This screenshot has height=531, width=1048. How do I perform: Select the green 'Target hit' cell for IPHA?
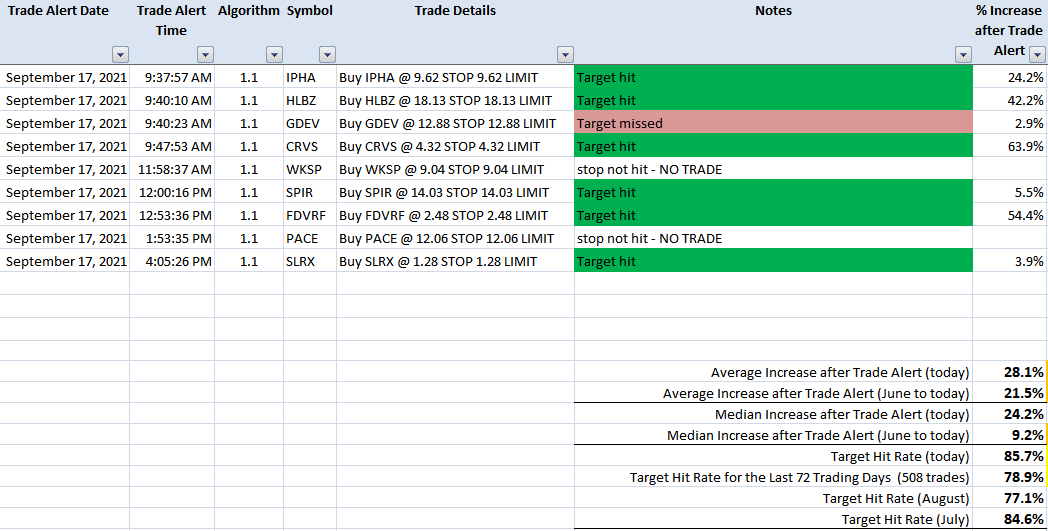click(x=773, y=78)
